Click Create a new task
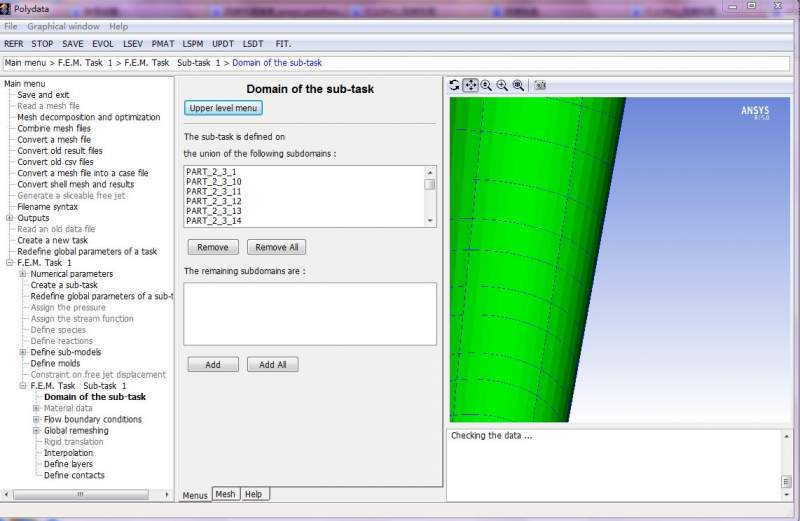The width and height of the screenshot is (800, 521). click(x=53, y=240)
